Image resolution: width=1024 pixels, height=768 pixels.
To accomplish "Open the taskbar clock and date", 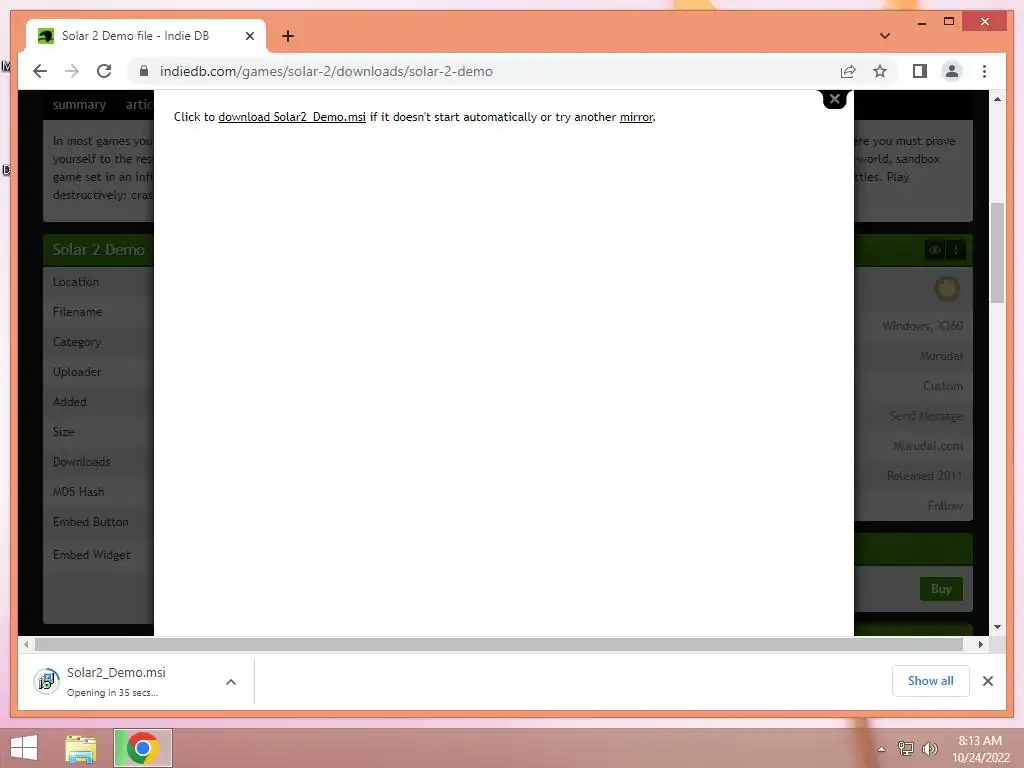I will pyautogui.click(x=980, y=749).
